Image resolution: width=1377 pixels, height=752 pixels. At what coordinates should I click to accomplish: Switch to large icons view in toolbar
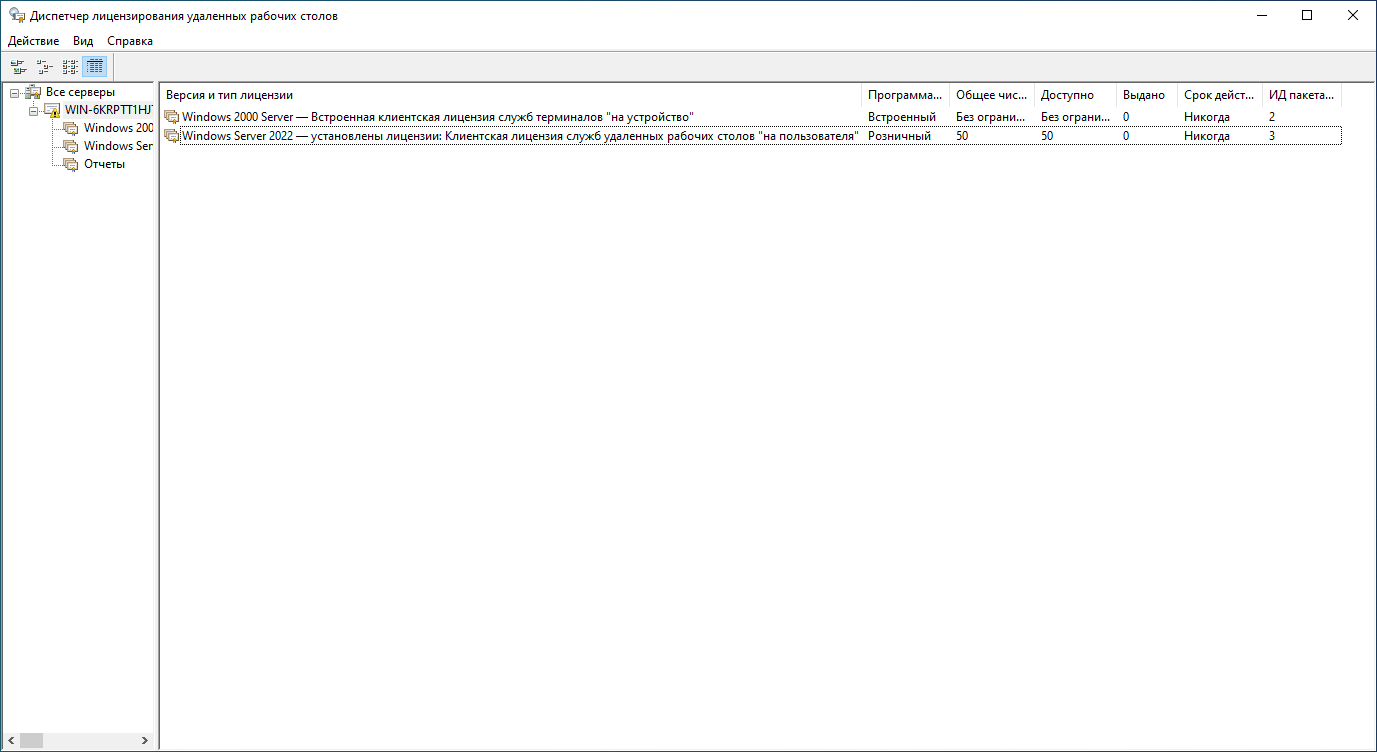pos(18,67)
